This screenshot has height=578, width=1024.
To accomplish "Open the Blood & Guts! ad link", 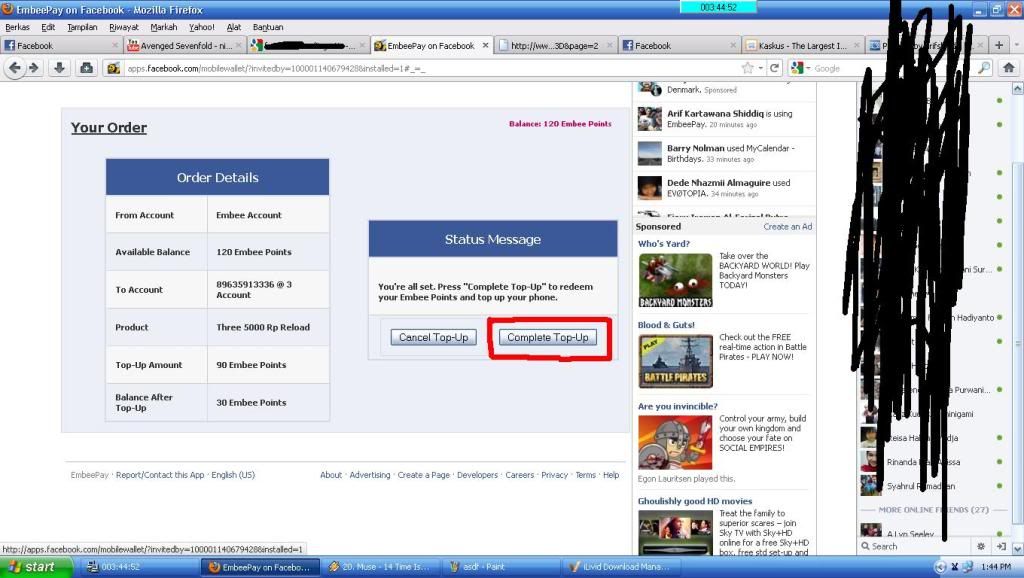I will tap(666, 325).
